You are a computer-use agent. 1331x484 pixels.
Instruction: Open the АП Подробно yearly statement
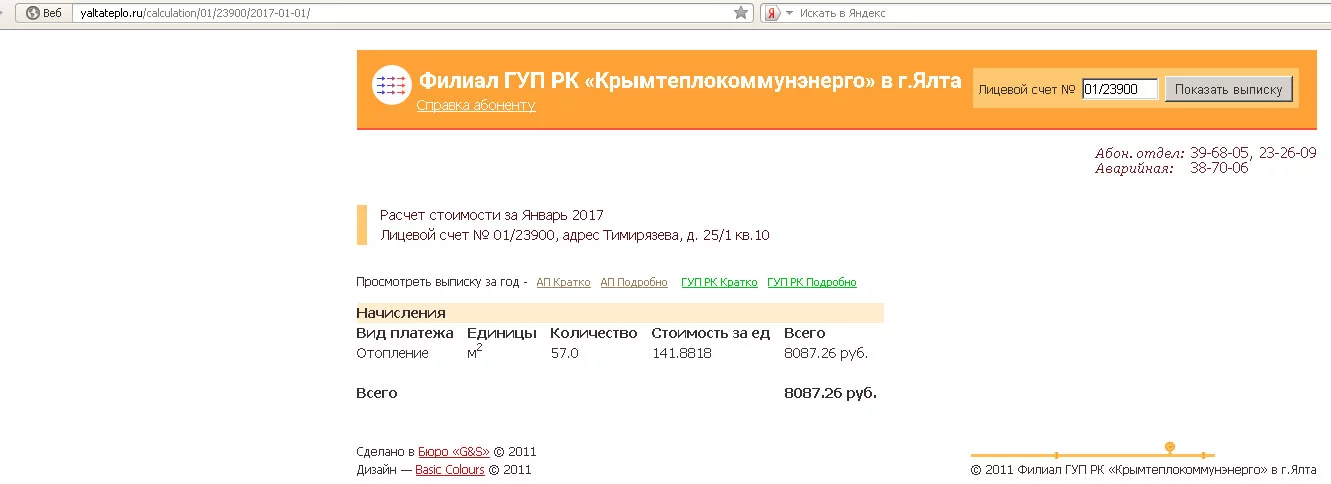point(634,283)
